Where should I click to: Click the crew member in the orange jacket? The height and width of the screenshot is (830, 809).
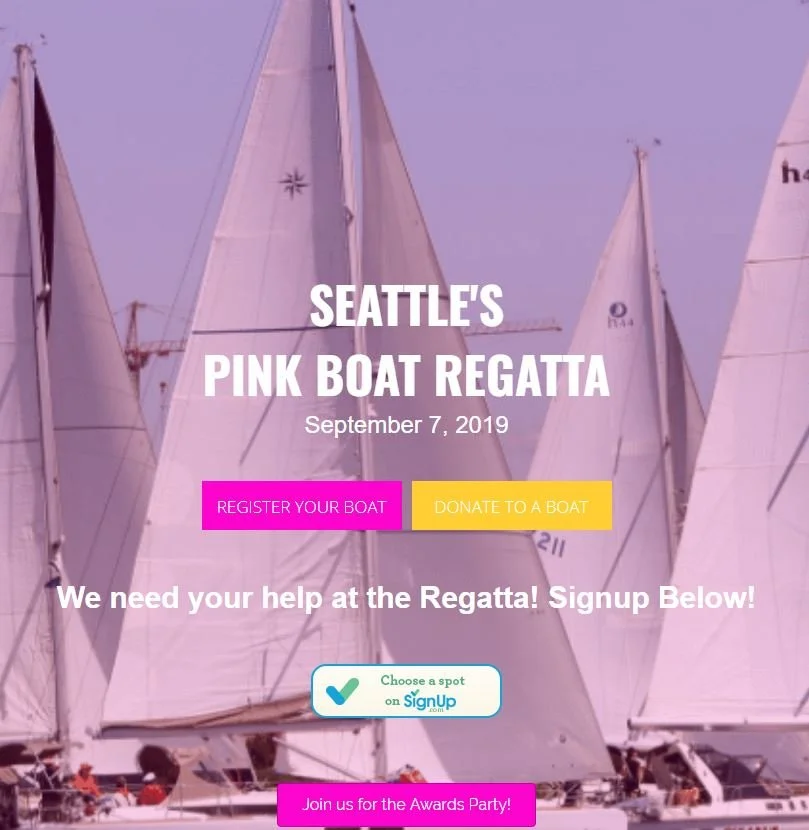(x=85, y=780)
